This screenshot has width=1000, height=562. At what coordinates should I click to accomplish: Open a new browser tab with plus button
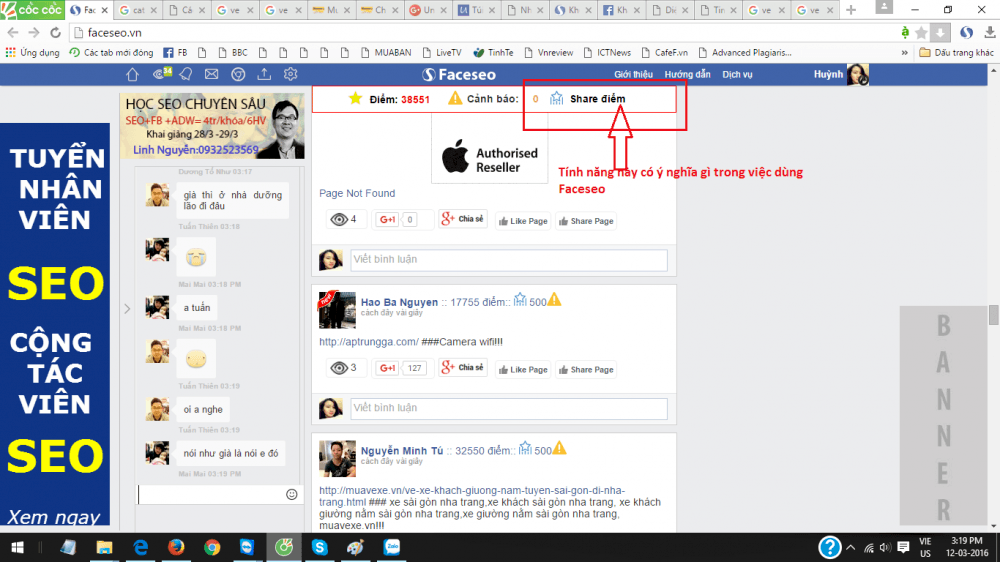851,10
